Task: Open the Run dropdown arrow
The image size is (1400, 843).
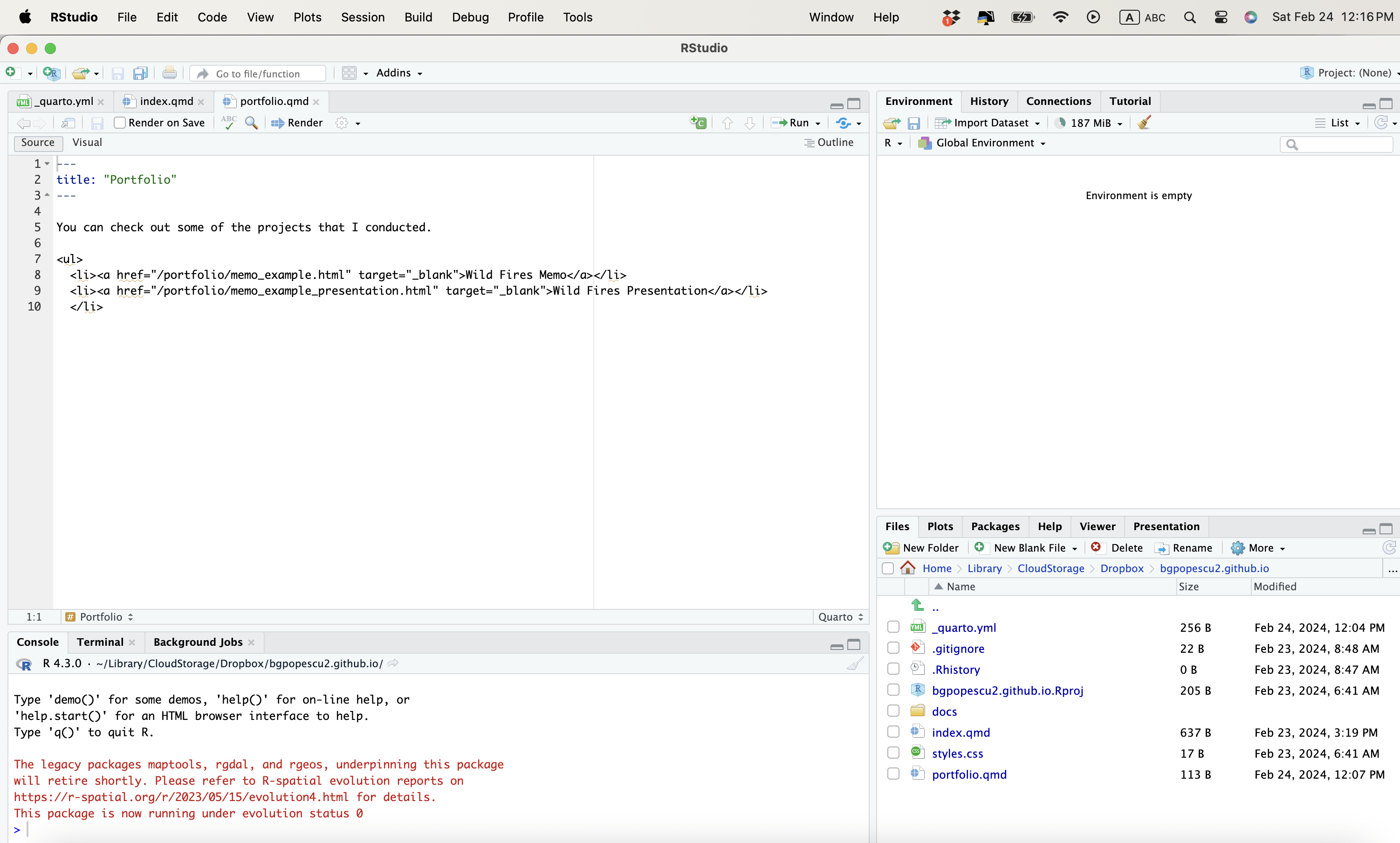Action: pyautogui.click(x=818, y=123)
